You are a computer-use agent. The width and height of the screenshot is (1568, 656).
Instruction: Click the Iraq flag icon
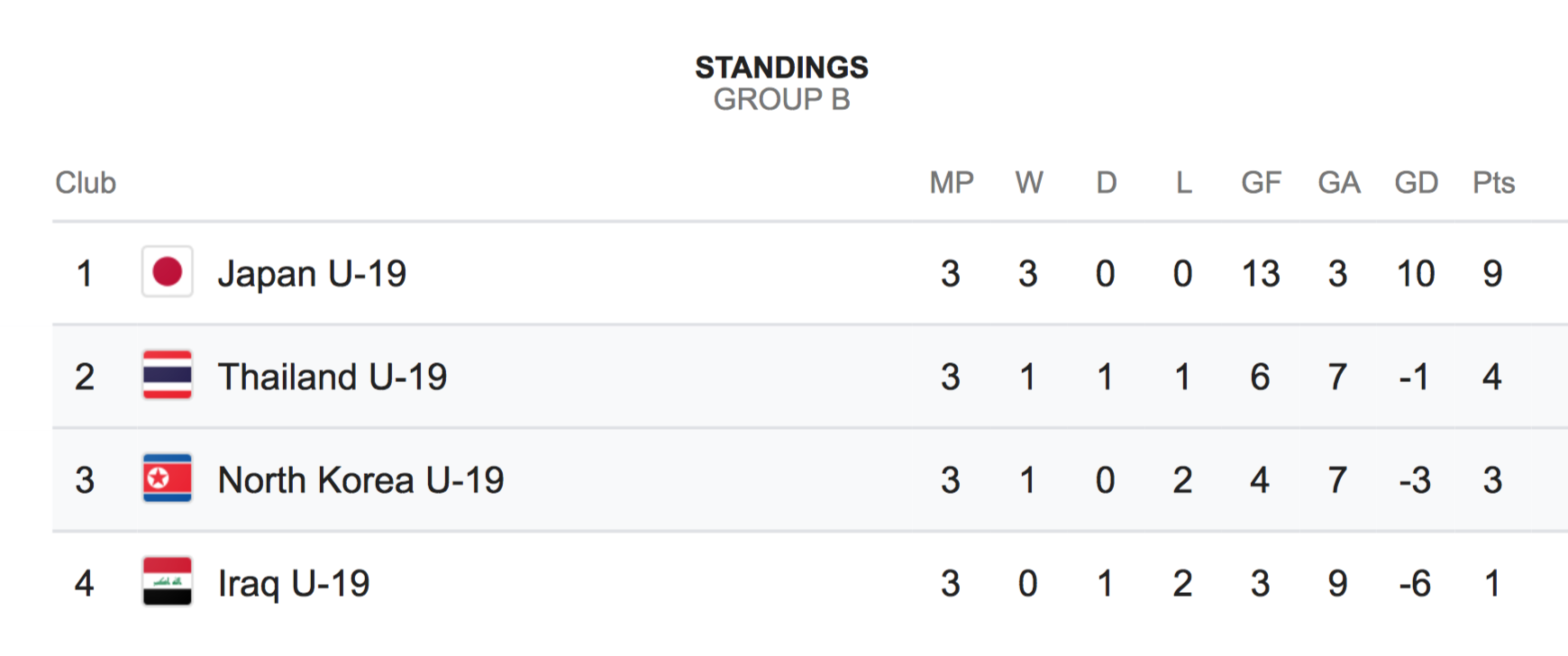click(x=168, y=582)
